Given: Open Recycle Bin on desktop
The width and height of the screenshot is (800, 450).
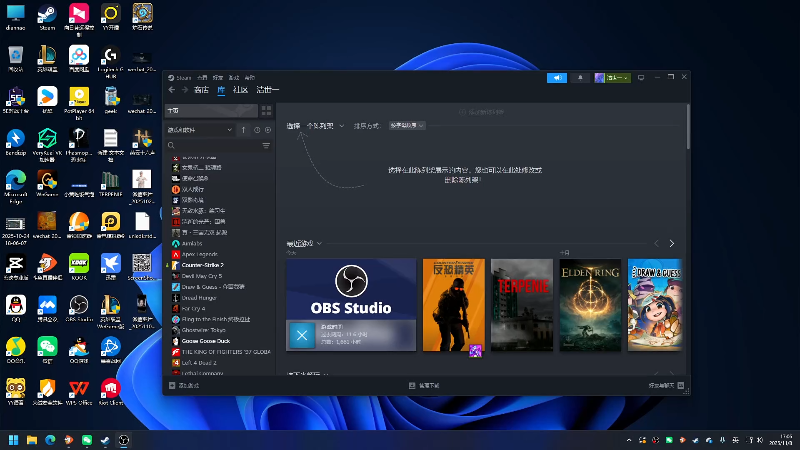Looking at the screenshot, I should click(16, 59).
